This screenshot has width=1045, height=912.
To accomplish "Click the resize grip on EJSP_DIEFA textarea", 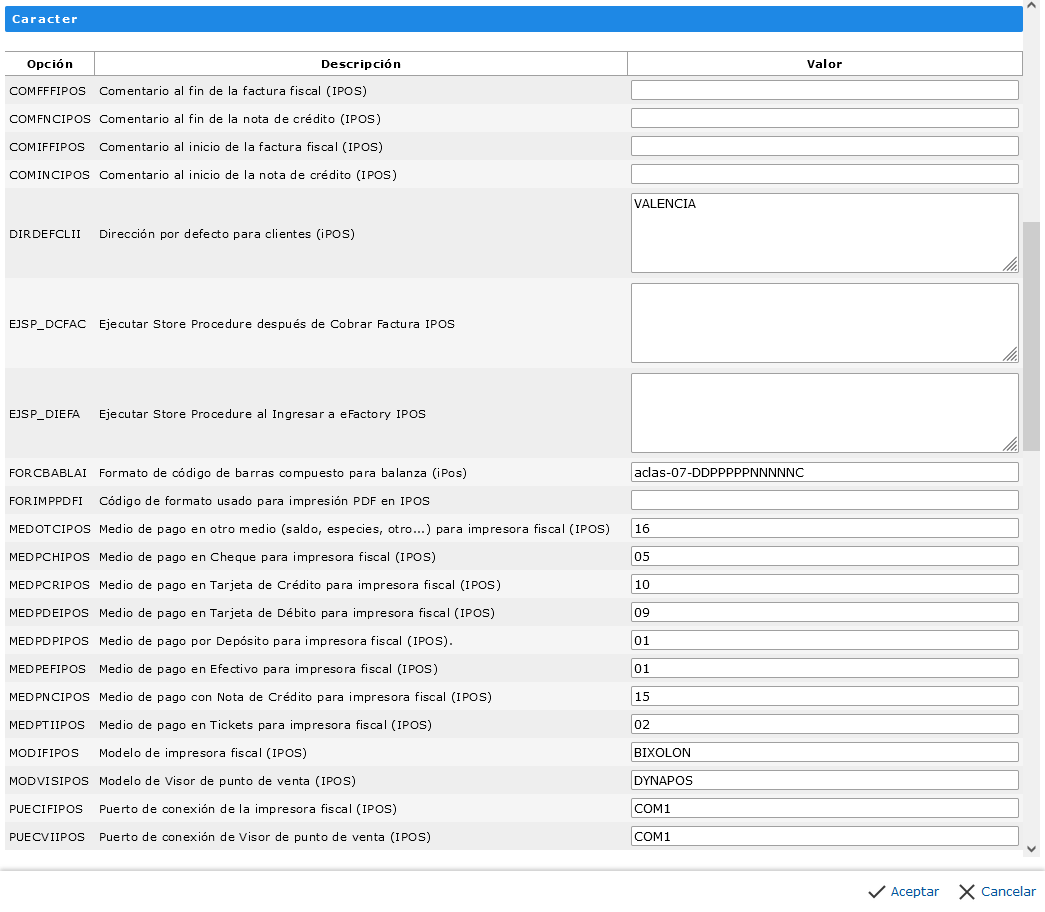I will pos(1010,444).
